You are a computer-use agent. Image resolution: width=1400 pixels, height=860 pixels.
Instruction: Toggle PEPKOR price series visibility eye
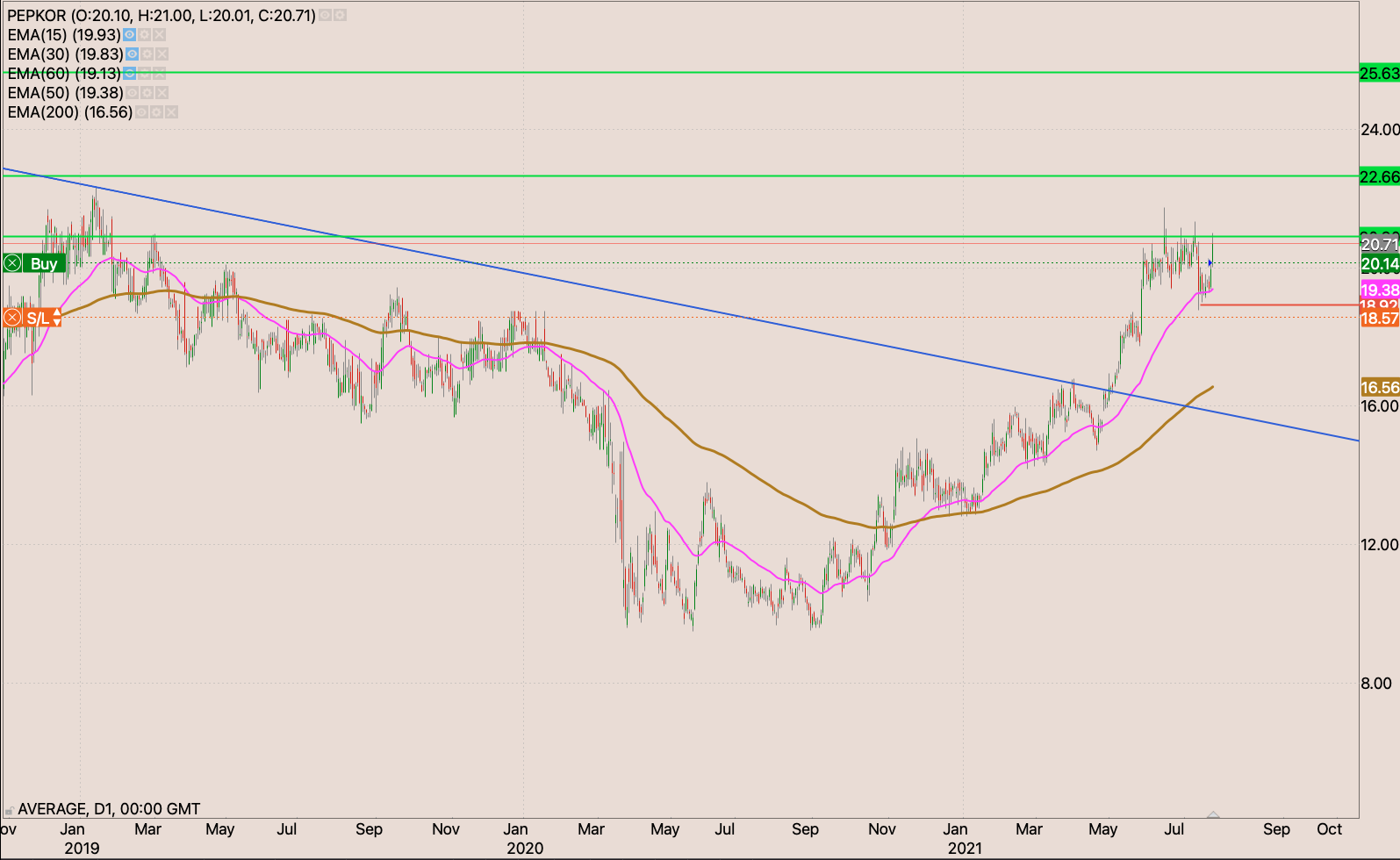click(x=326, y=16)
